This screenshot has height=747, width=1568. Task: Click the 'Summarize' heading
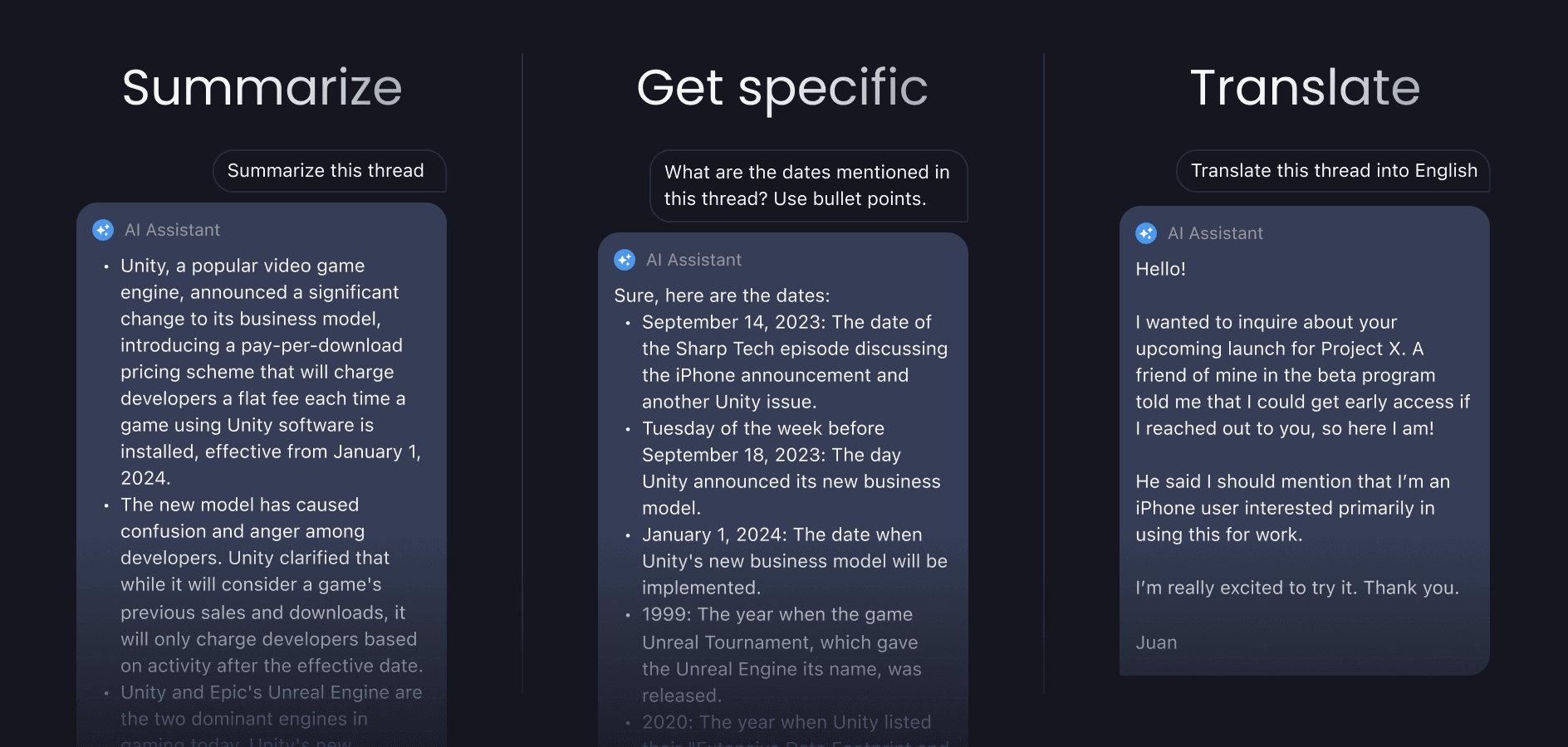tap(262, 87)
